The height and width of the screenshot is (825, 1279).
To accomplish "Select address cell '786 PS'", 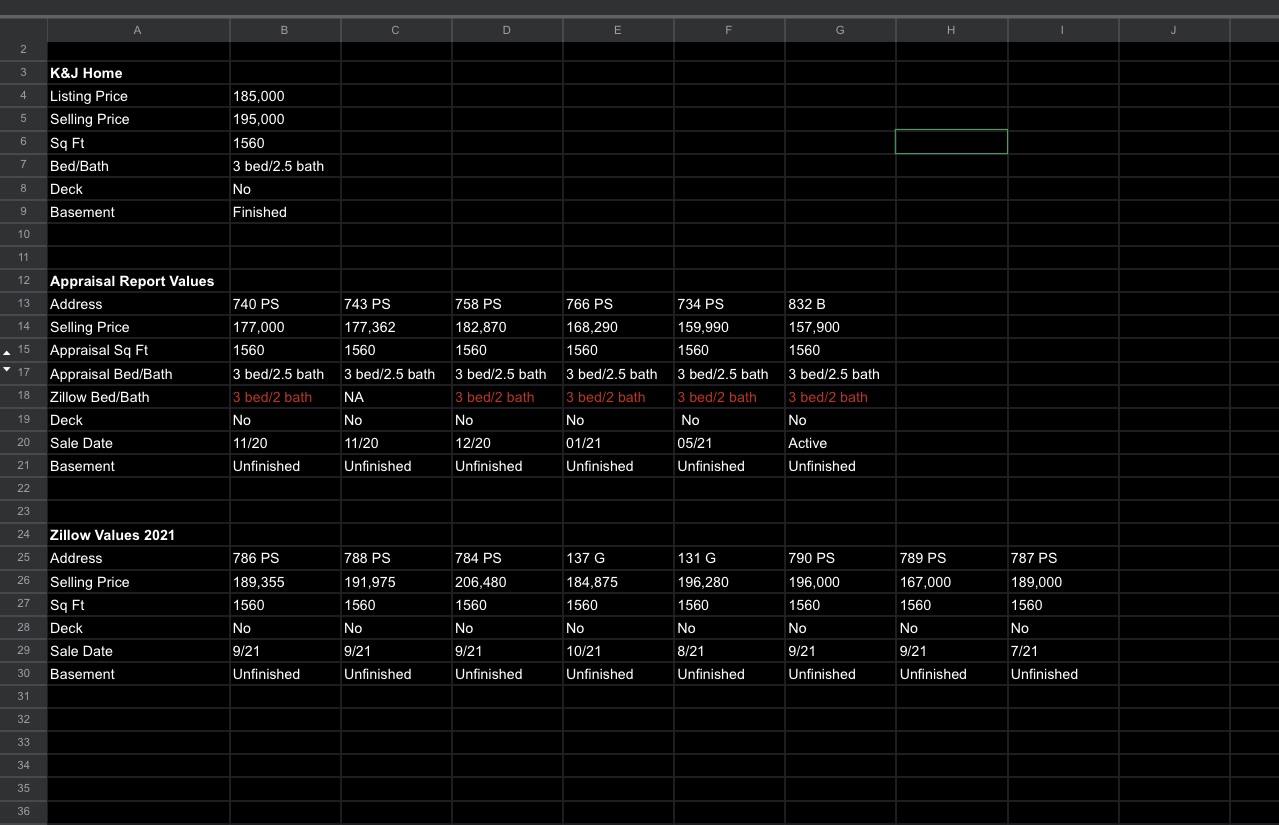I will (x=285, y=558).
